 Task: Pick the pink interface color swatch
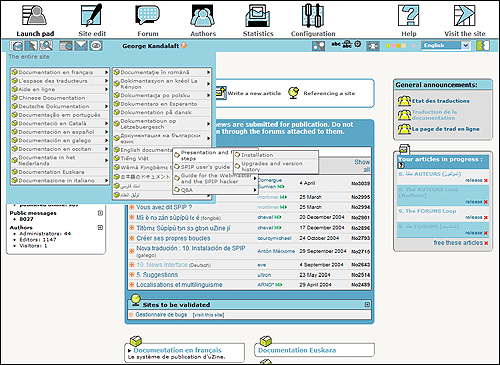(x=393, y=45)
